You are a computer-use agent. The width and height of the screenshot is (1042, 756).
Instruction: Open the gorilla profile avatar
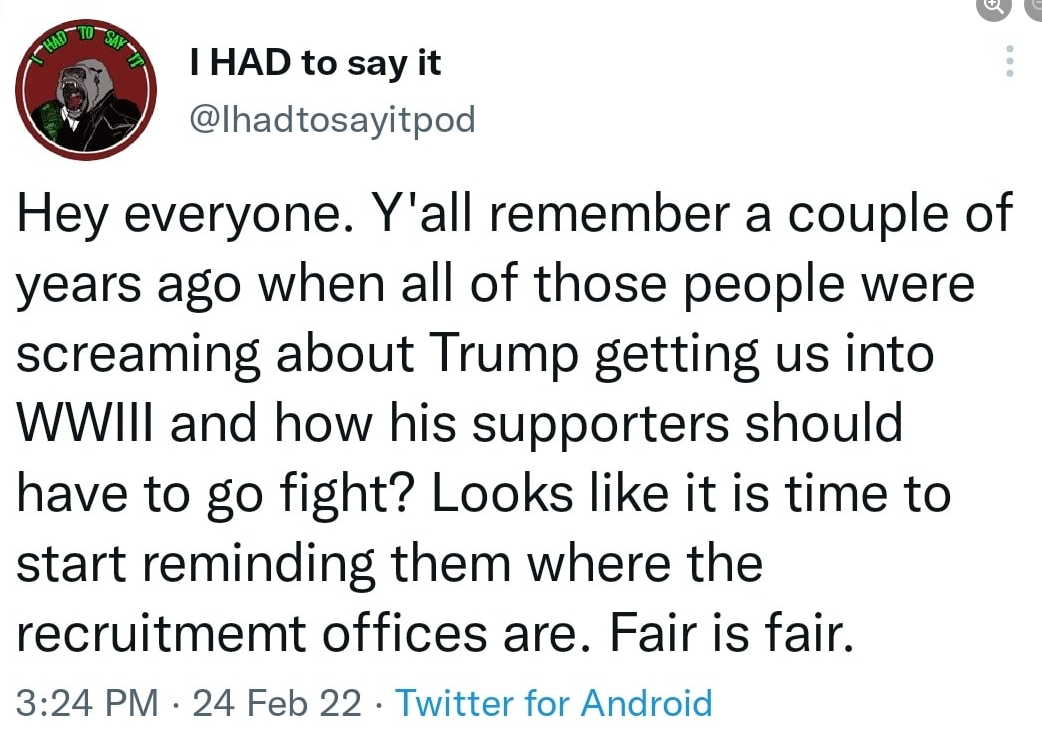coord(86,90)
